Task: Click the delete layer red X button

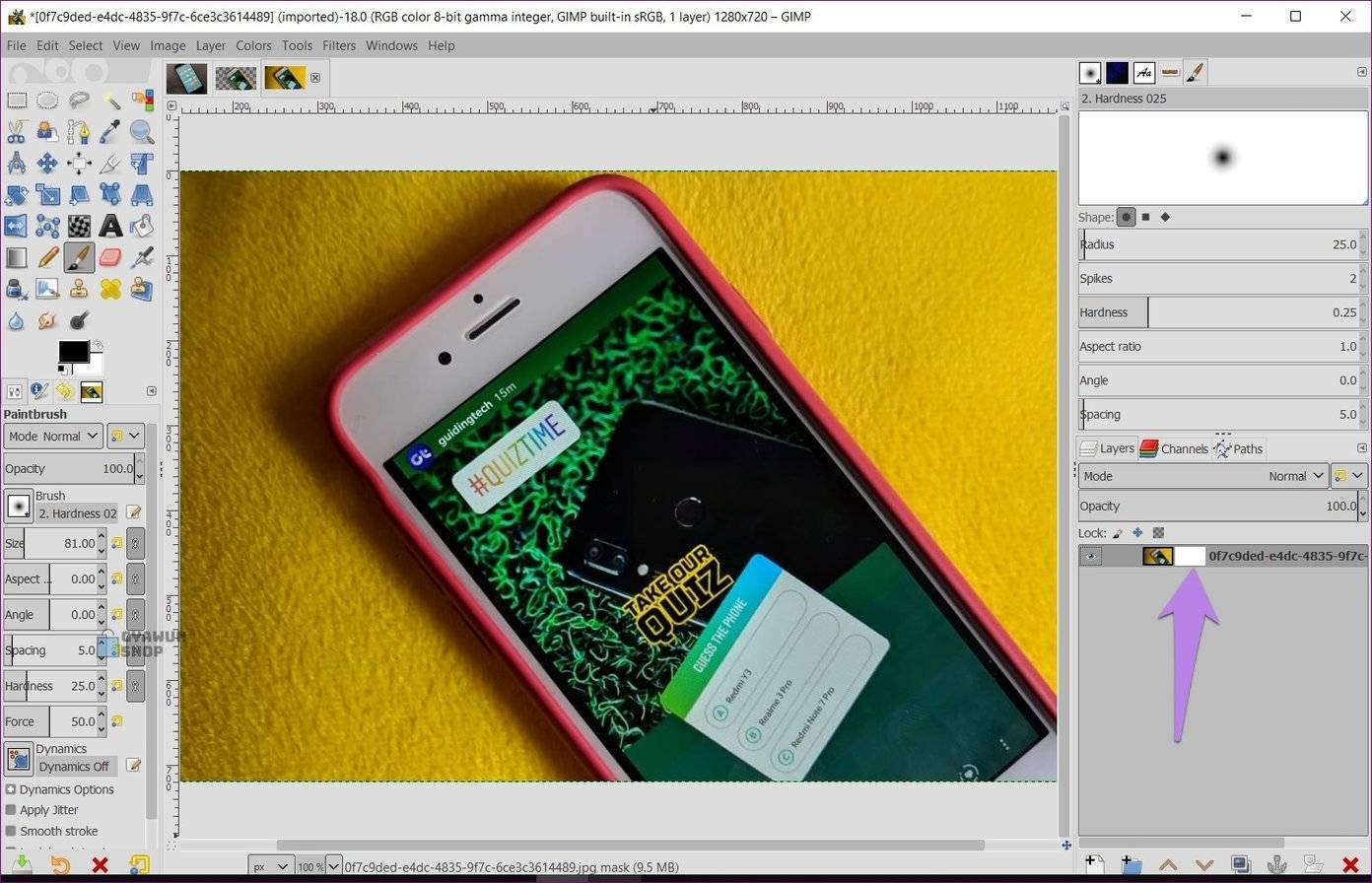Action: coord(1350,865)
